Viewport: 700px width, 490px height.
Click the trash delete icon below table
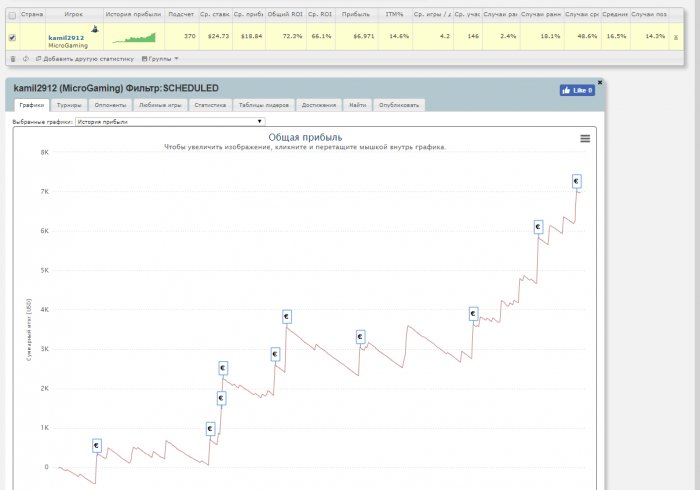click(12, 59)
